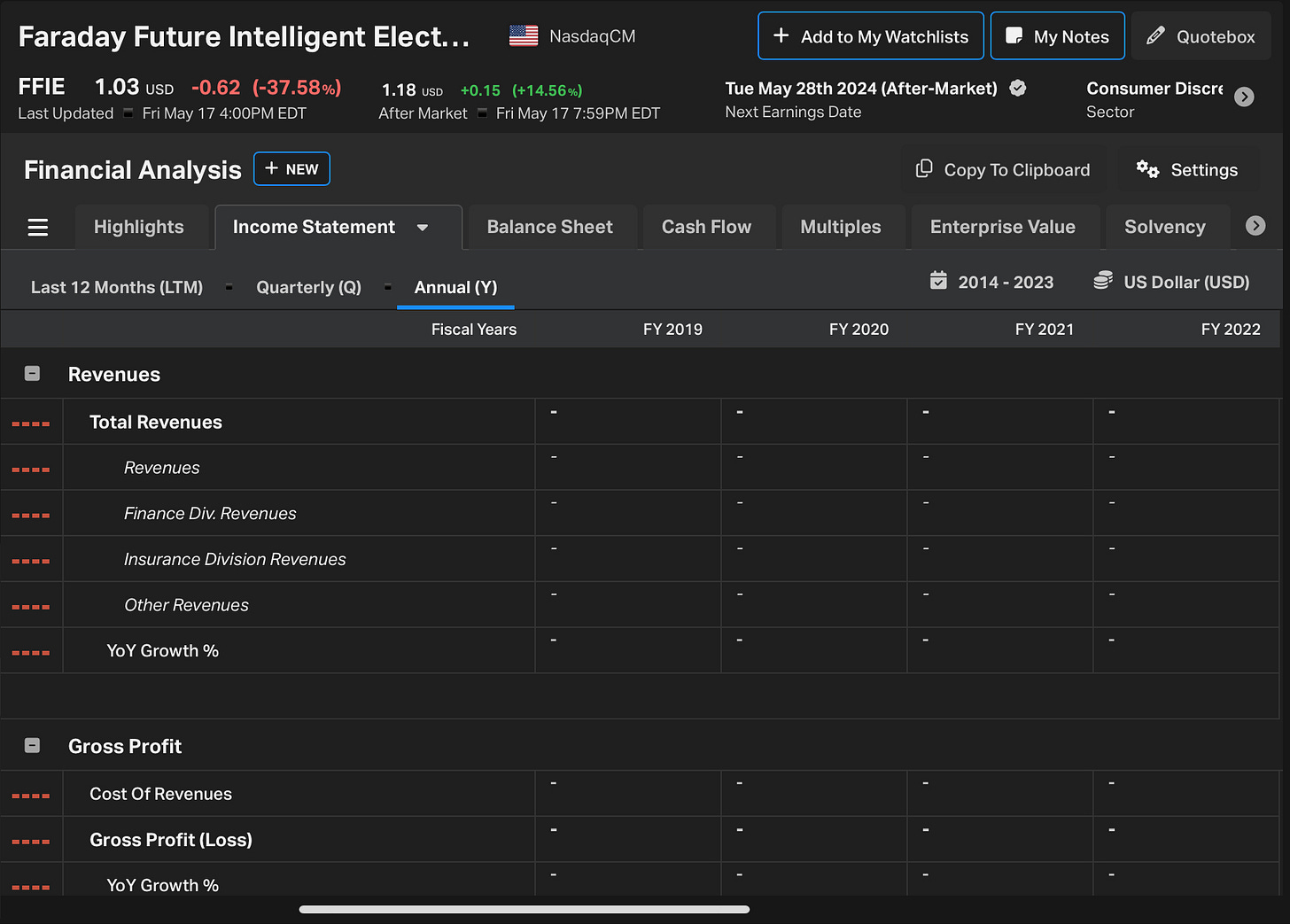Click the red dashed icon for Revenues YoY Growth
The height and width of the screenshot is (924, 1290).
pos(31,653)
